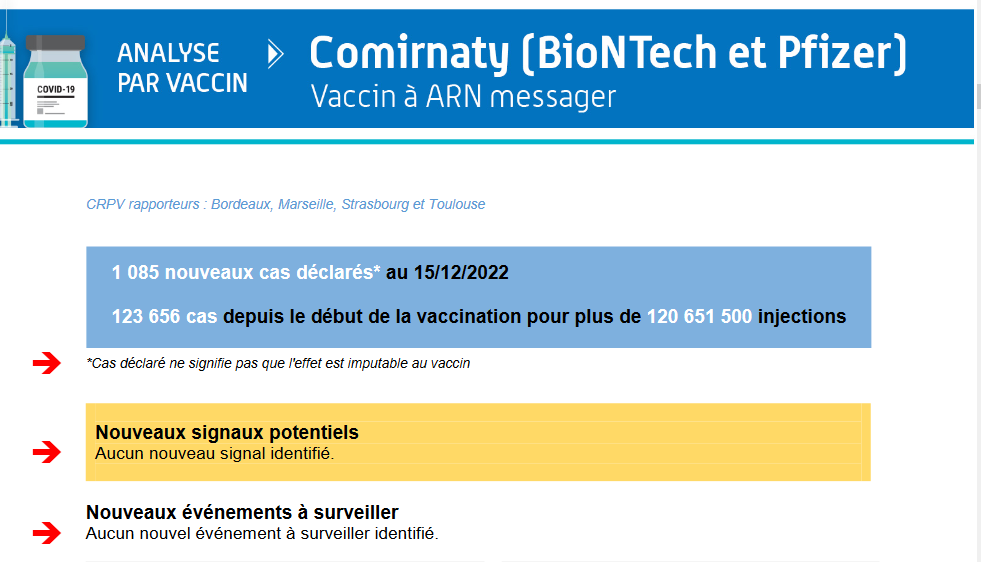The image size is (981, 562).
Task: Click the 123 656 cas figure
Action: coord(165,316)
